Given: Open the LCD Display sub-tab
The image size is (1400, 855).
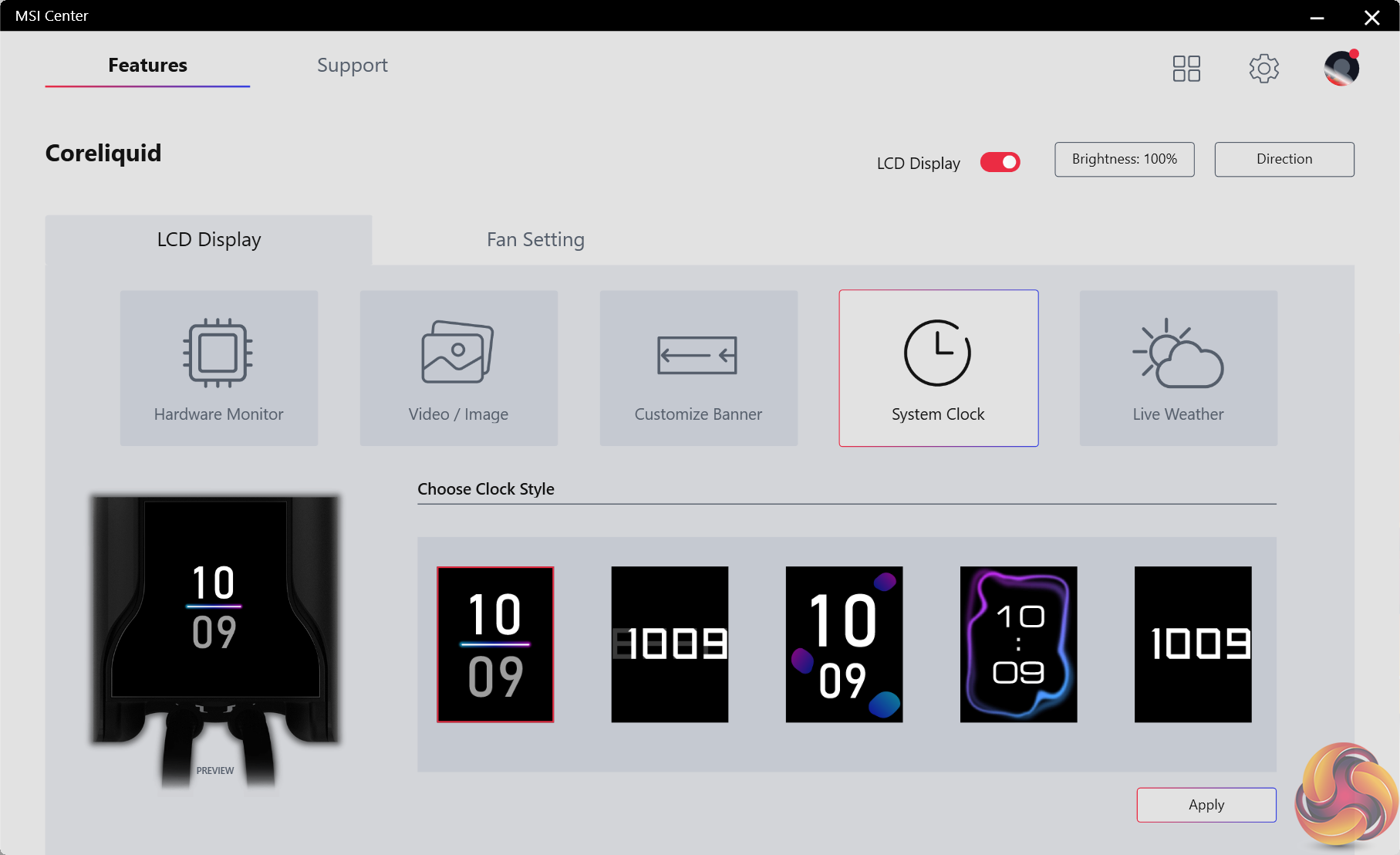Looking at the screenshot, I should (209, 240).
